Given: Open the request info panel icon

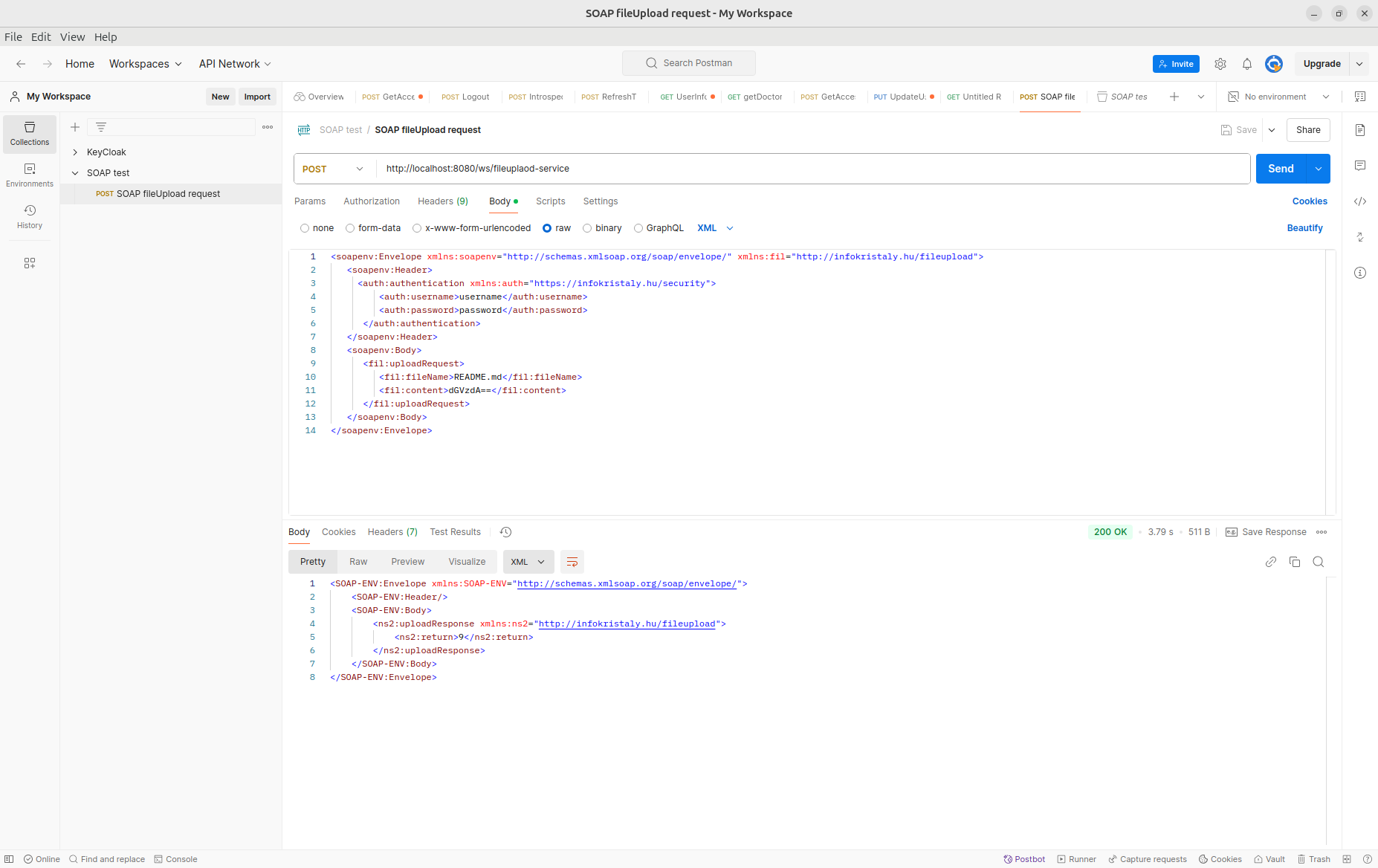Looking at the screenshot, I should point(1360,273).
